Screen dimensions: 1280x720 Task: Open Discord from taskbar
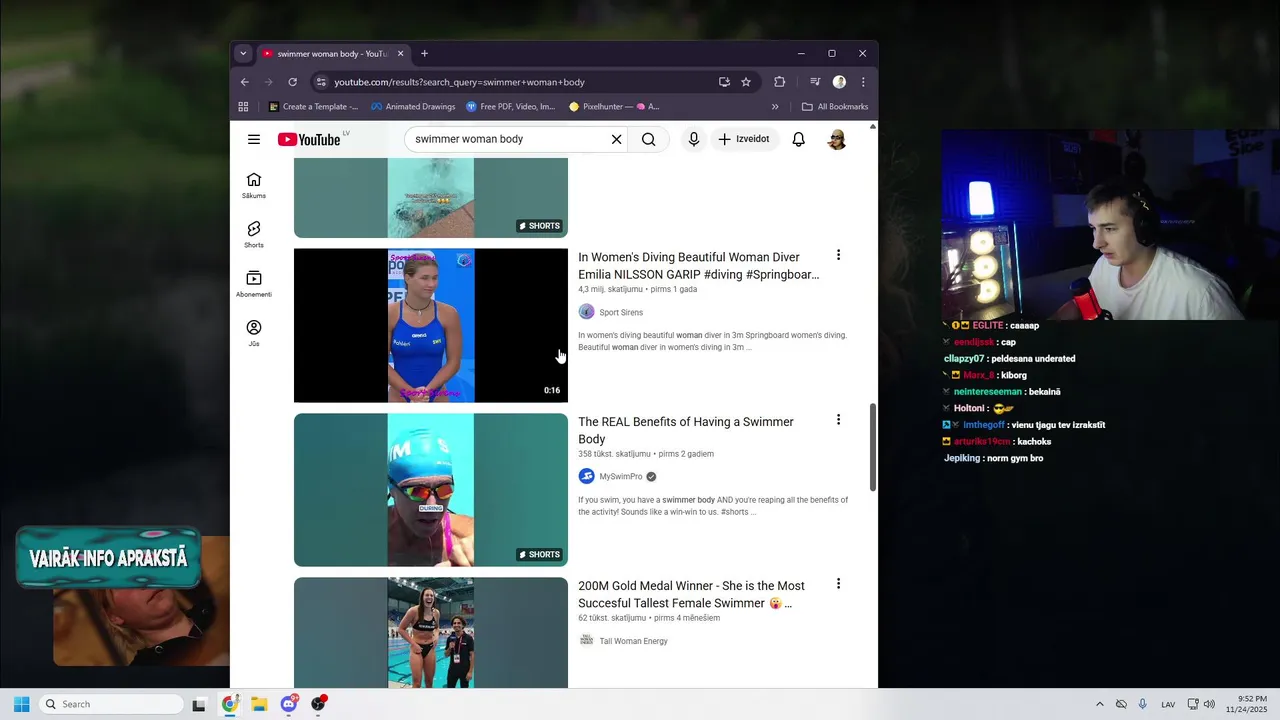click(x=289, y=704)
